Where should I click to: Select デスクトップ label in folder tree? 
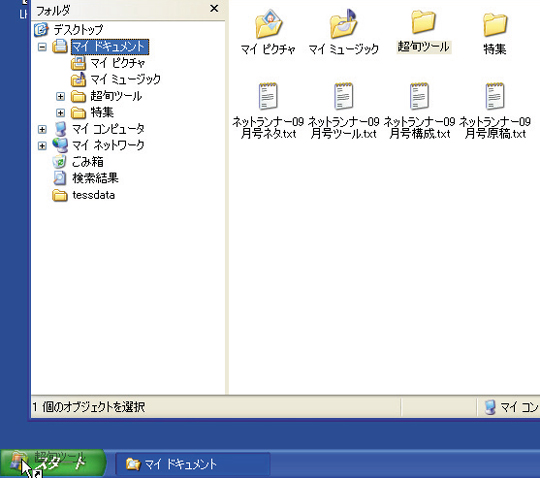click(78, 30)
